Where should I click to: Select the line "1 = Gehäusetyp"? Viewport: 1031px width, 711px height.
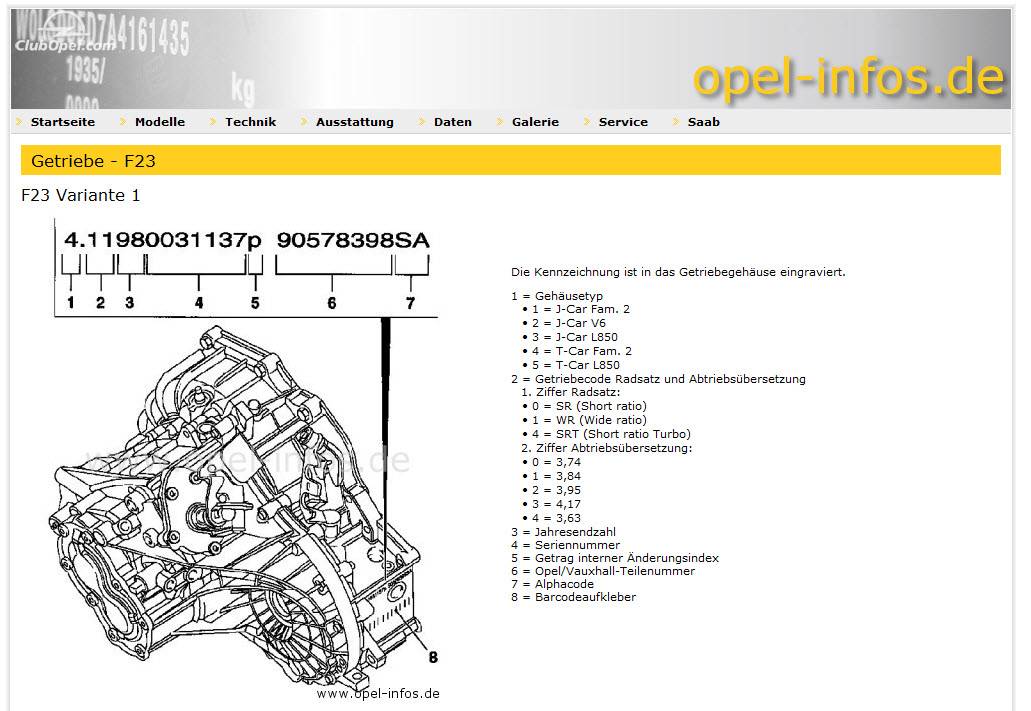[x=557, y=296]
